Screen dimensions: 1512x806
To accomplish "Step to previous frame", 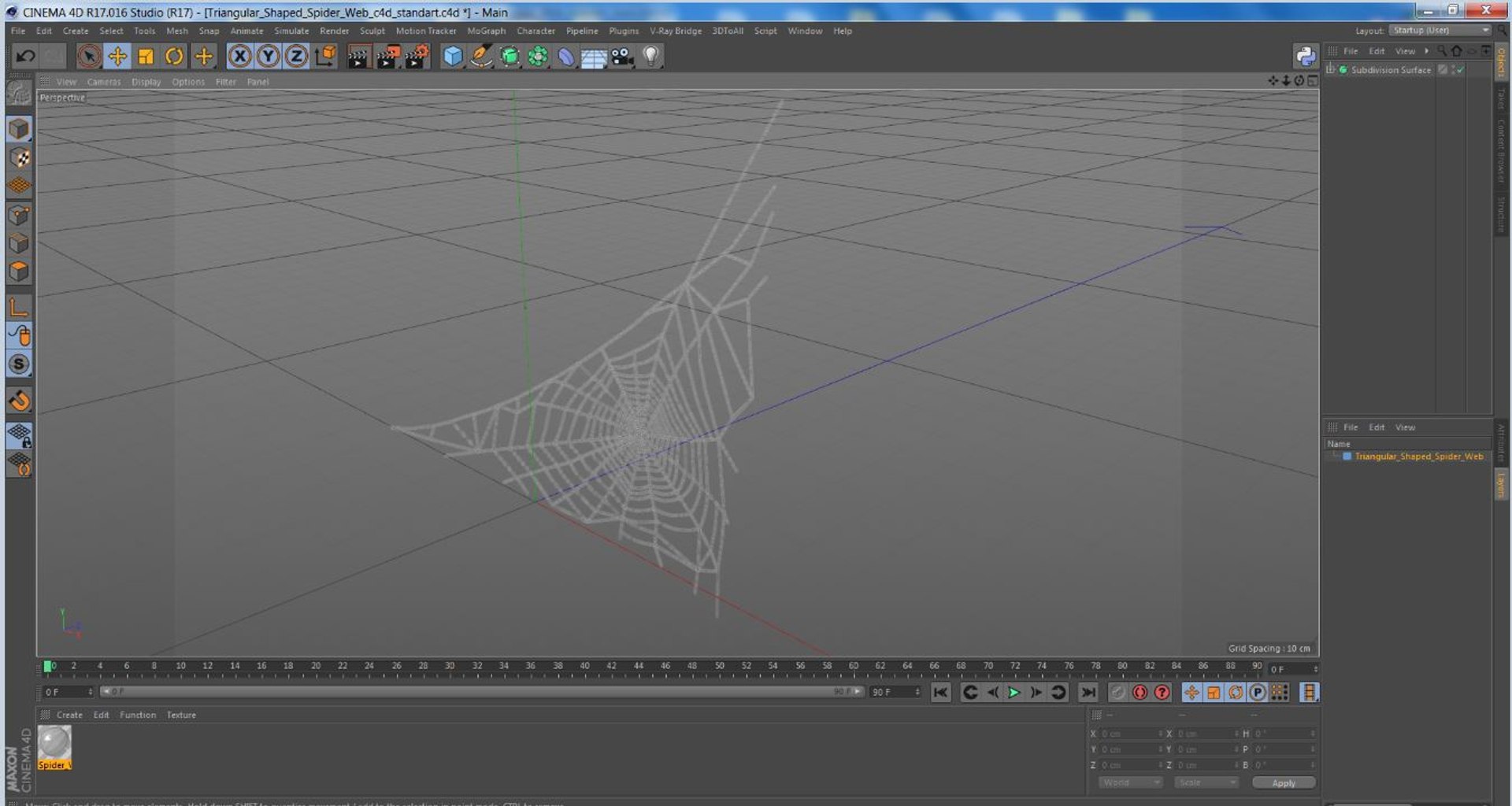I will 992,693.
